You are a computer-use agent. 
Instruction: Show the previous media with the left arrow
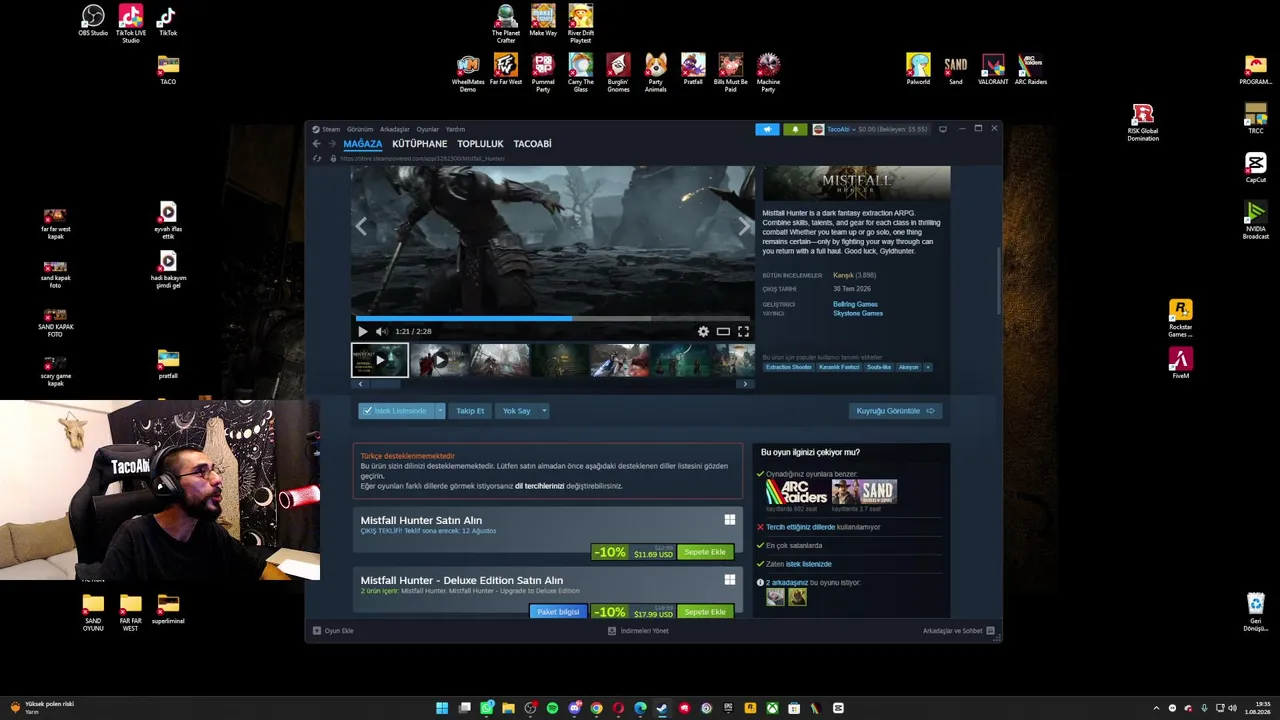click(x=361, y=226)
